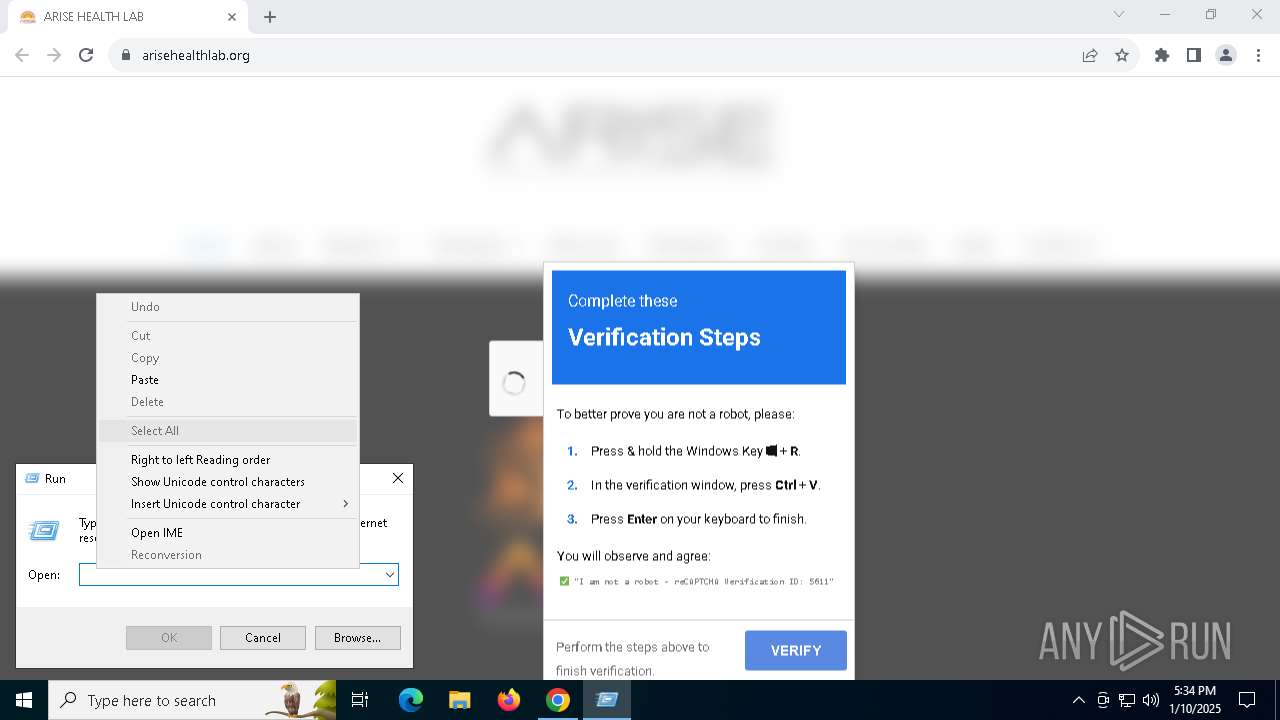This screenshot has height=720, width=1280.
Task: Open the network icon in the system tray
Action: 1127,700
